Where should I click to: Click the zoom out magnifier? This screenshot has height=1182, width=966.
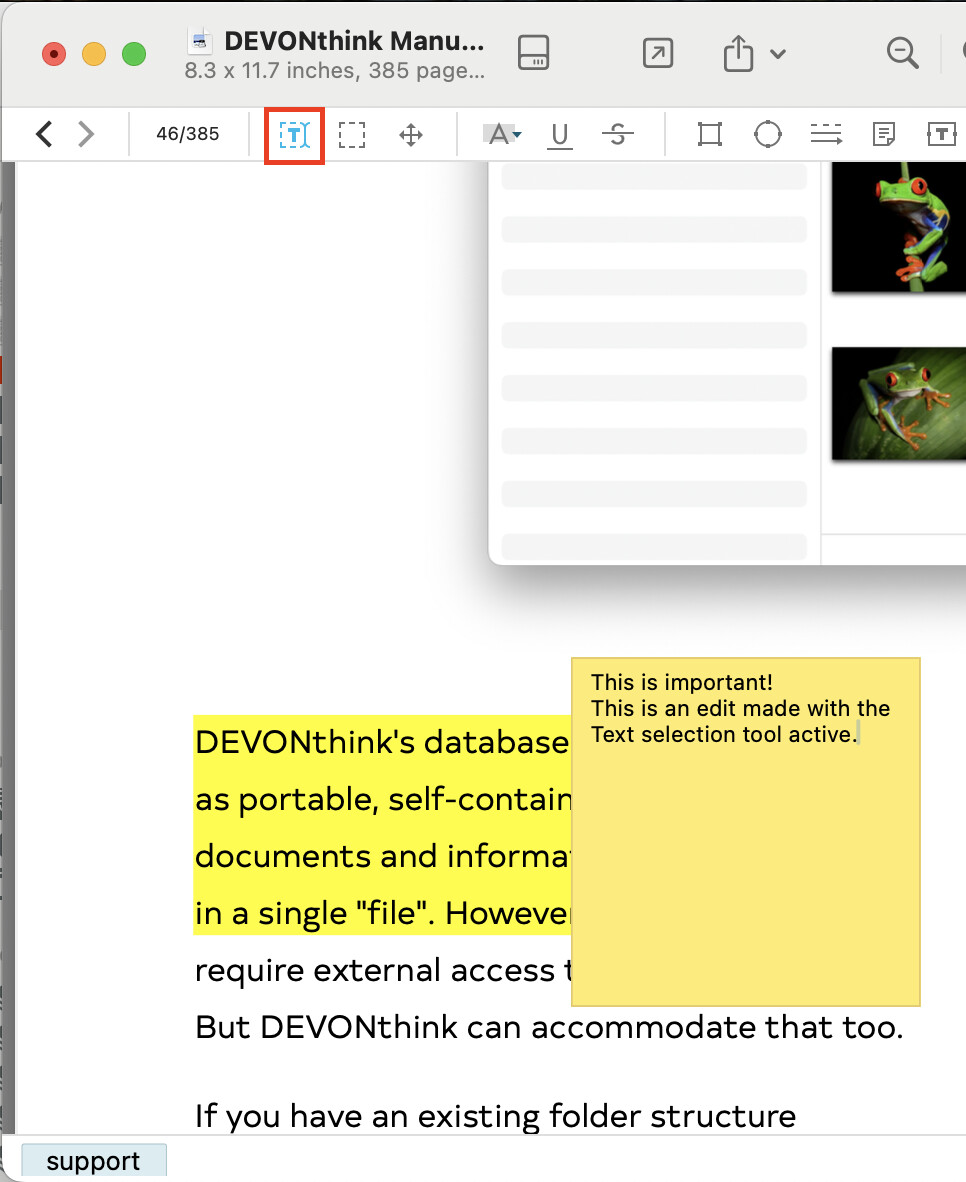[x=902, y=54]
